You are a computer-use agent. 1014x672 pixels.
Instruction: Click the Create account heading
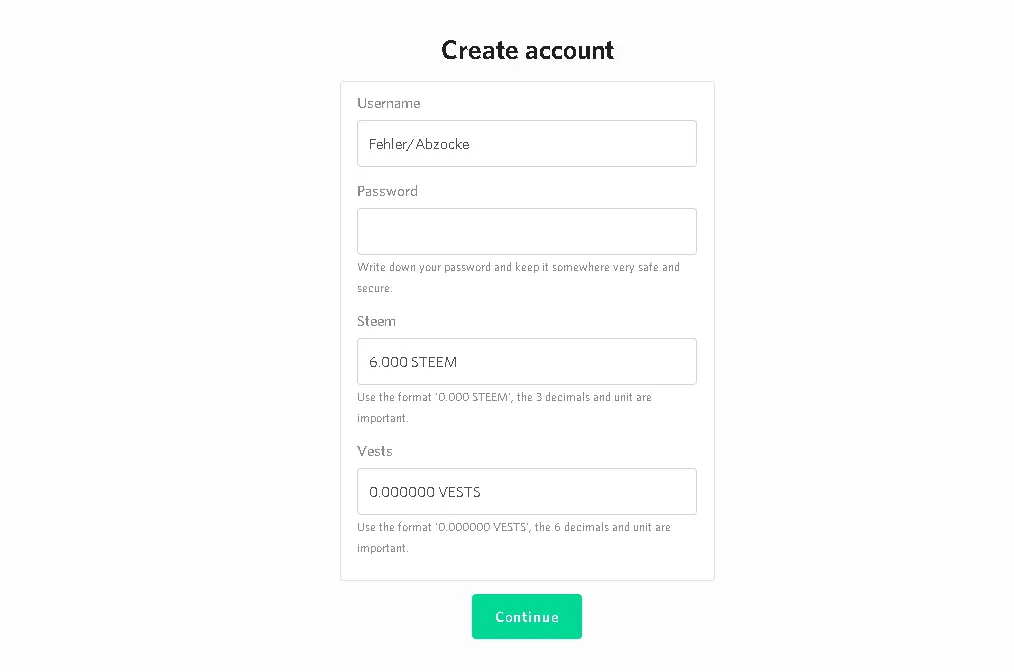click(x=527, y=50)
